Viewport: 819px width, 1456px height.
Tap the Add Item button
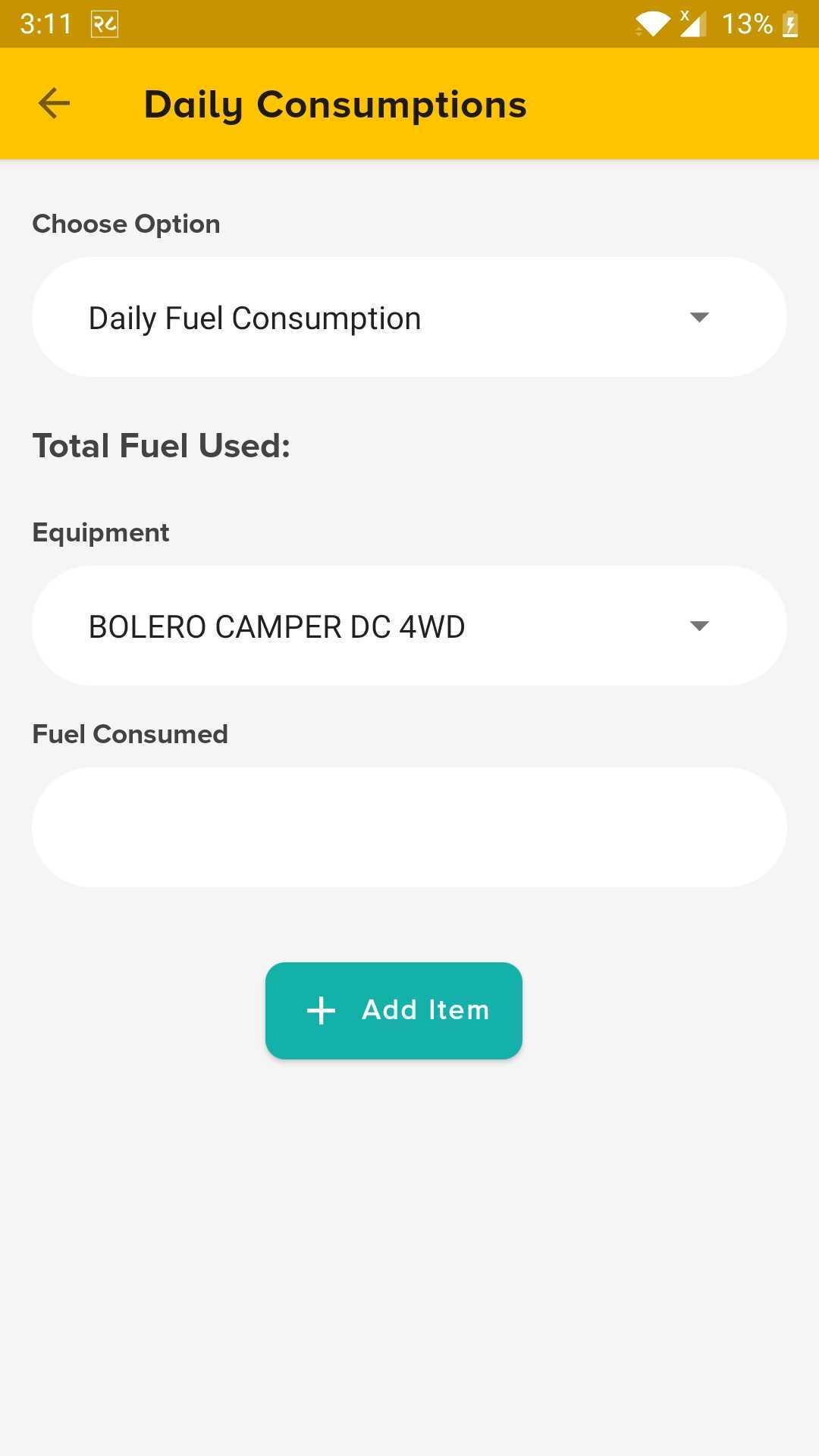[x=394, y=1010]
